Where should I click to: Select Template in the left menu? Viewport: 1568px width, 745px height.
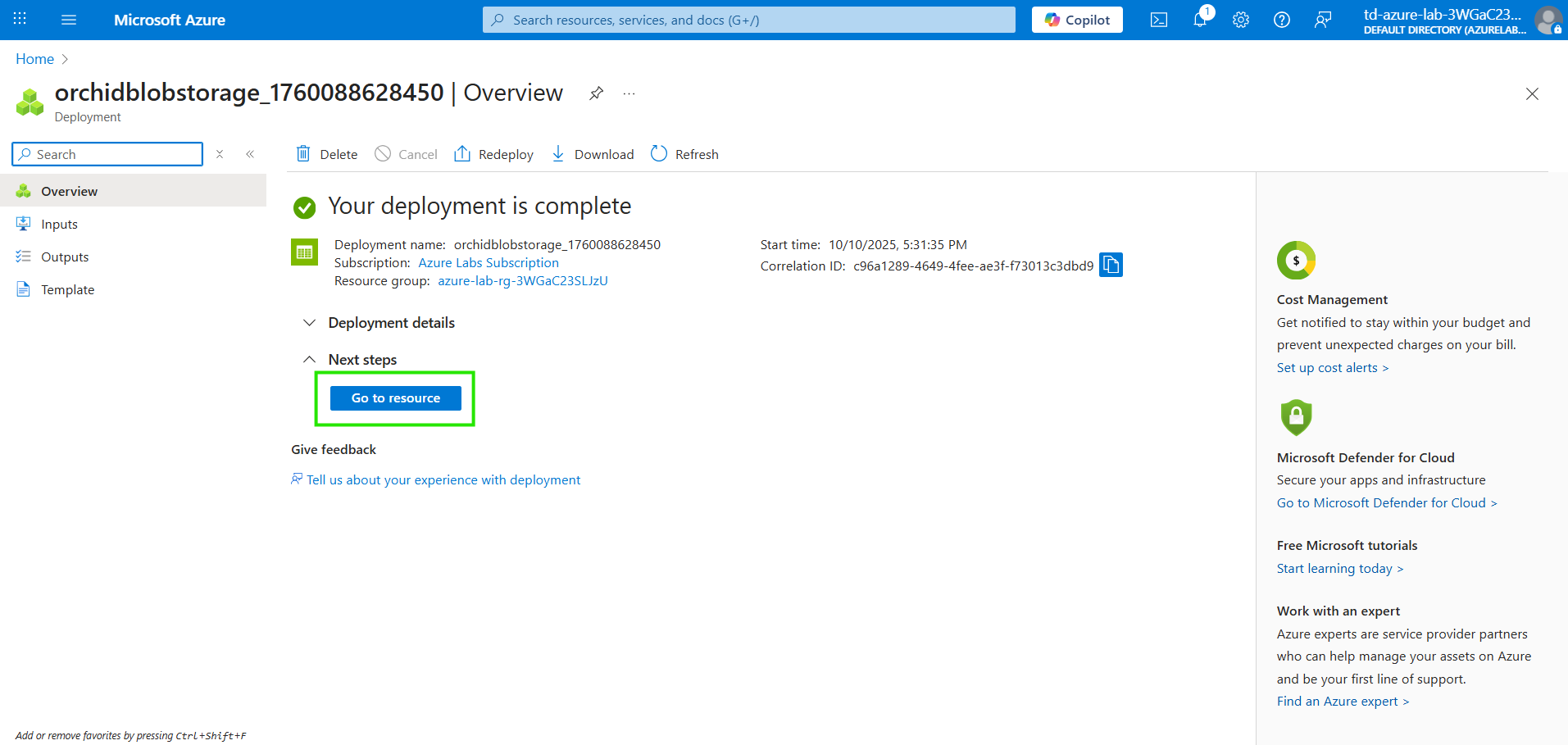pos(67,289)
